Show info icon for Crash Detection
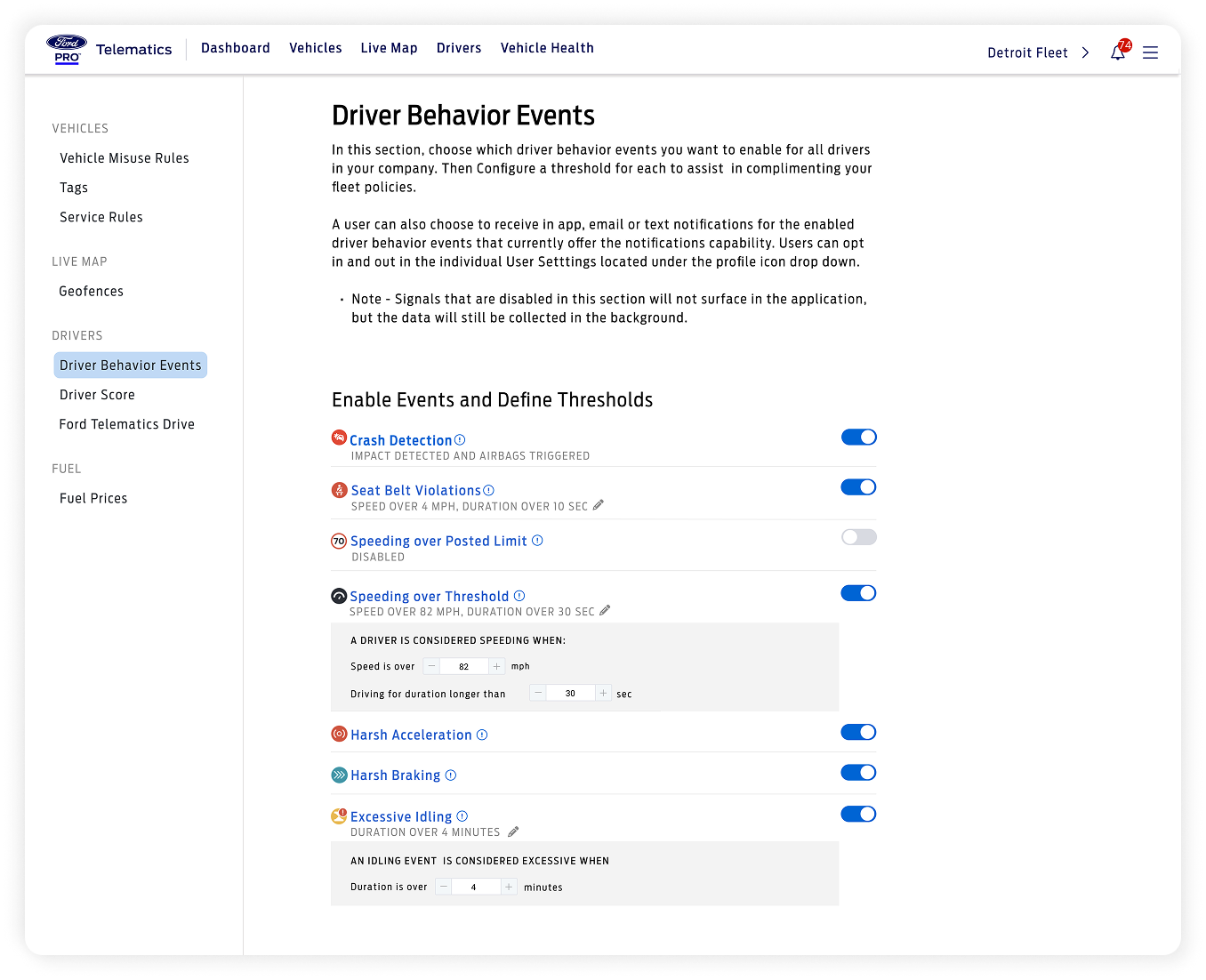Image resolution: width=1206 pixels, height=980 pixels. pyautogui.click(x=460, y=440)
